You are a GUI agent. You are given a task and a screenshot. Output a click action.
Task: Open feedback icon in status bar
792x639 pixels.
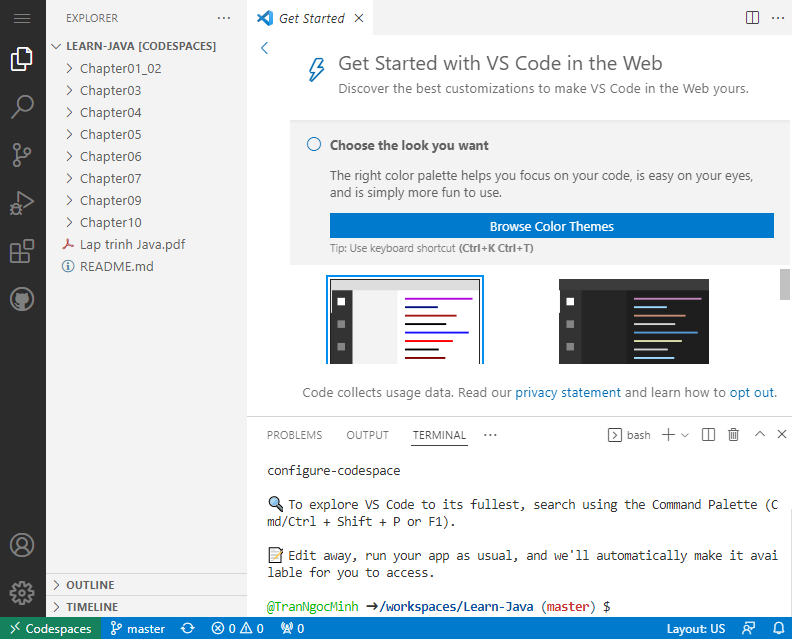click(x=749, y=628)
